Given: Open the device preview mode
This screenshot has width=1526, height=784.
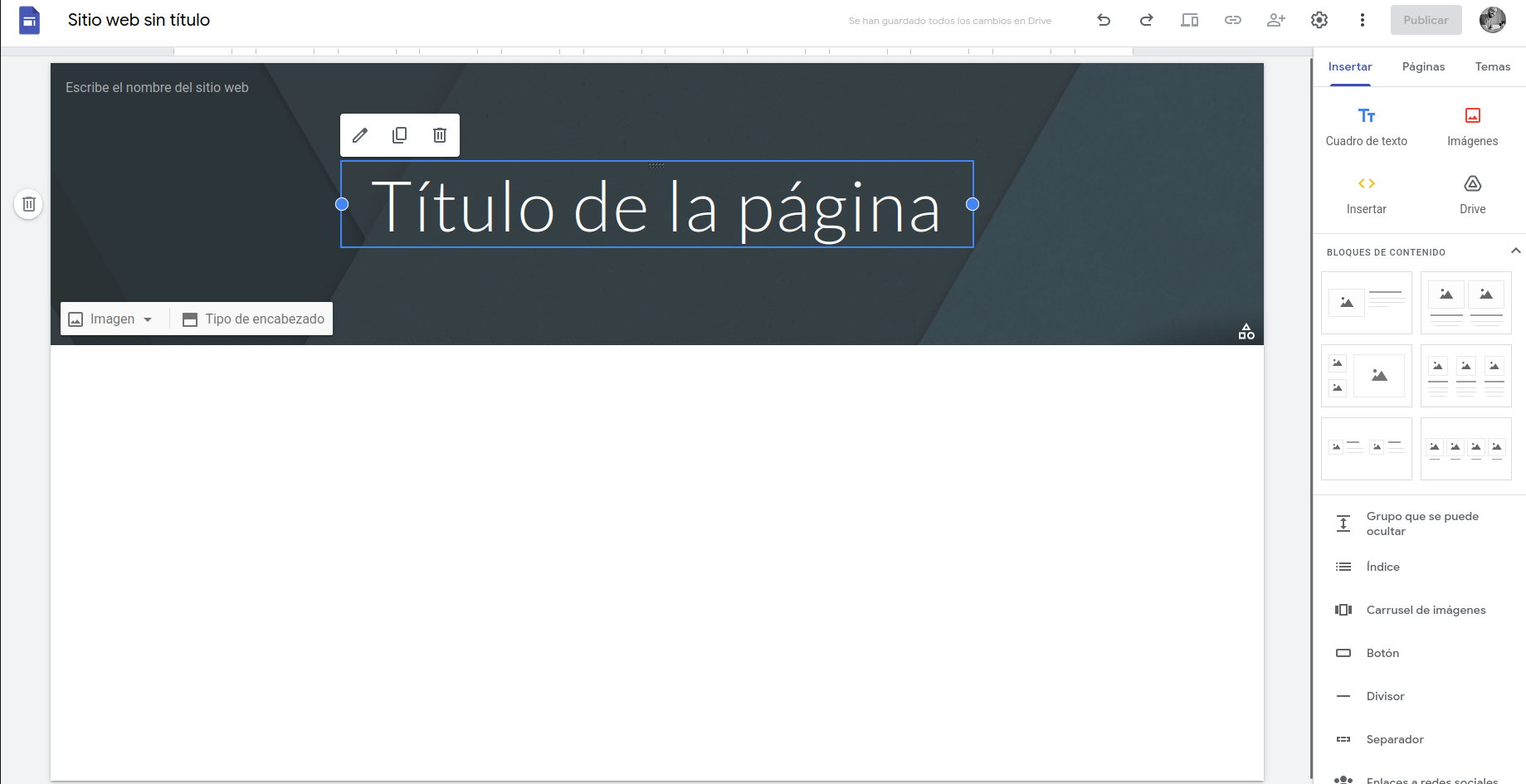Looking at the screenshot, I should point(1189,20).
